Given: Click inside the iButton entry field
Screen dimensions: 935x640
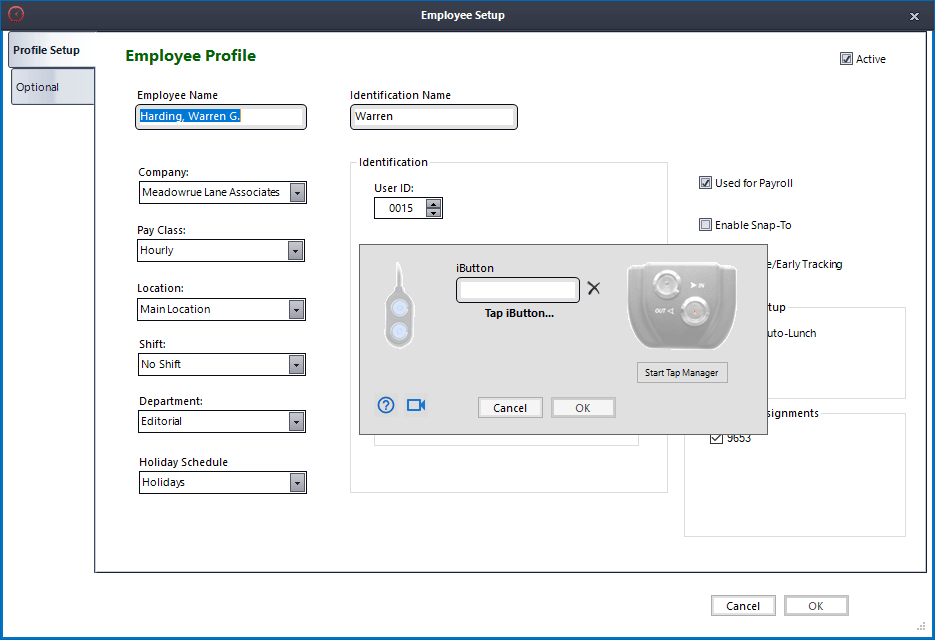Looking at the screenshot, I should [x=517, y=289].
